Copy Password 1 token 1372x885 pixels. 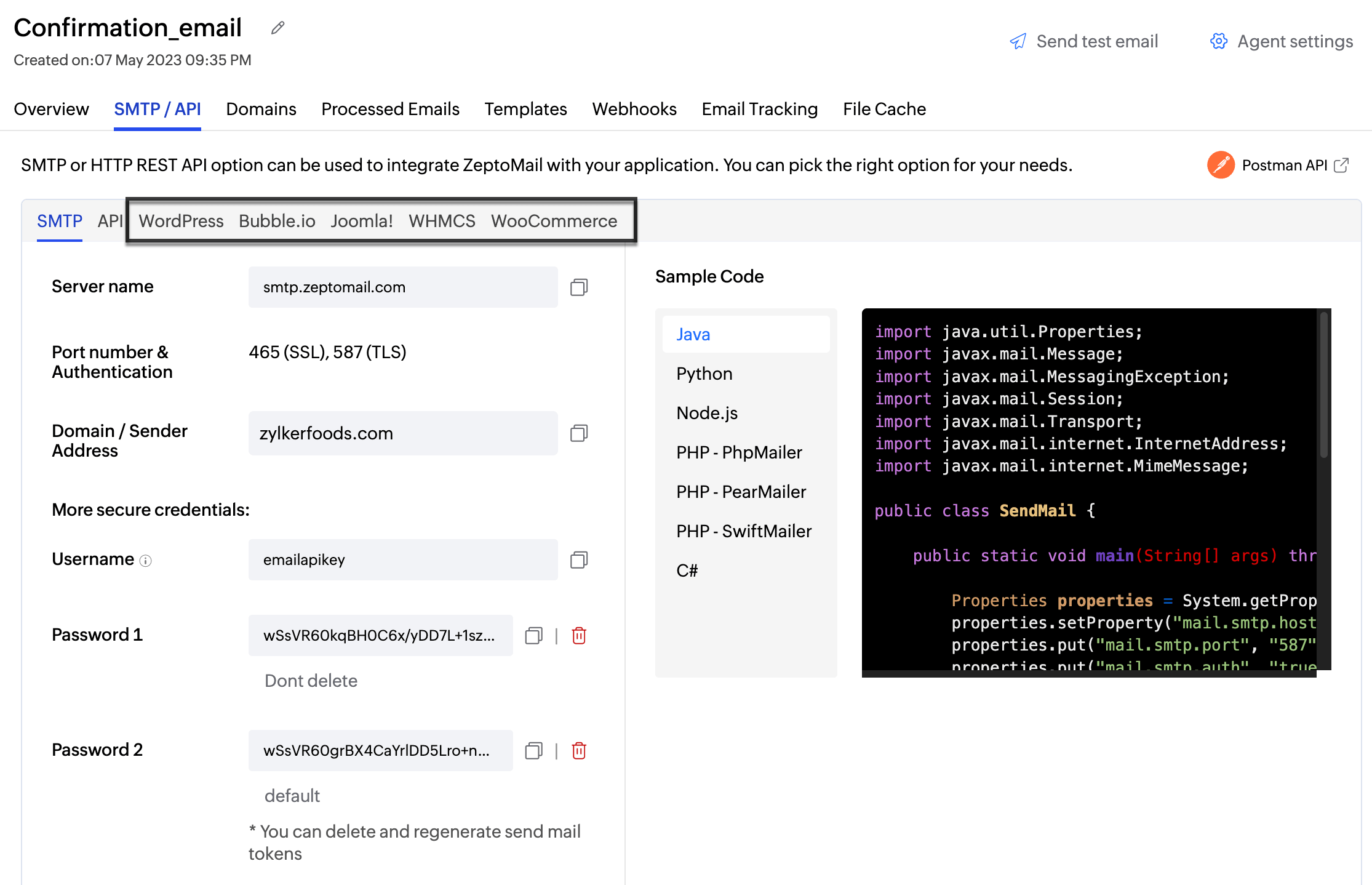(534, 635)
